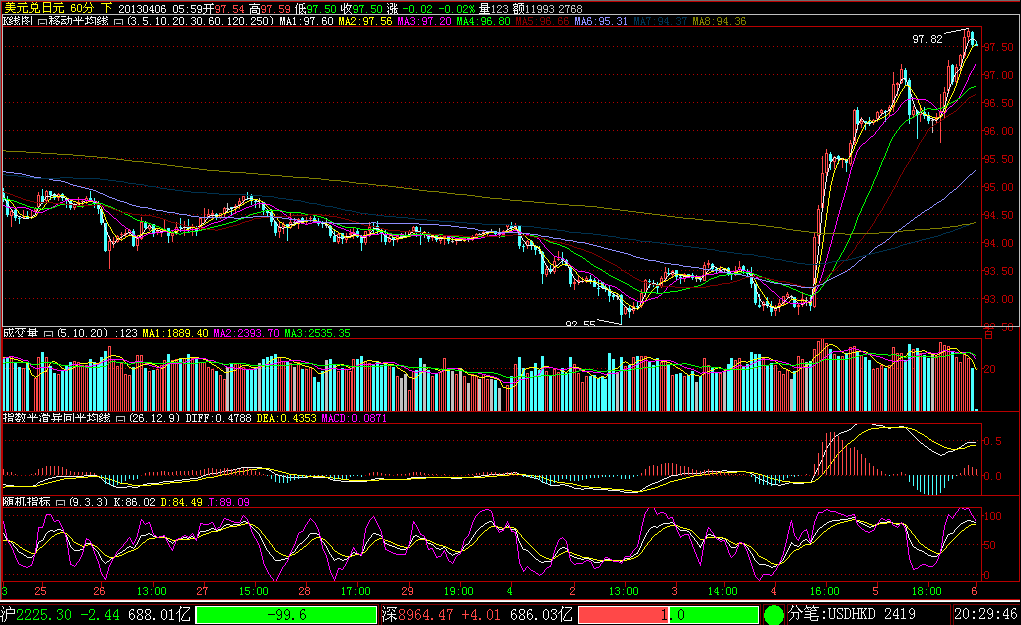Click the green -99.6 progress bar
Viewport: 1021px width, 625px height.
point(287,614)
